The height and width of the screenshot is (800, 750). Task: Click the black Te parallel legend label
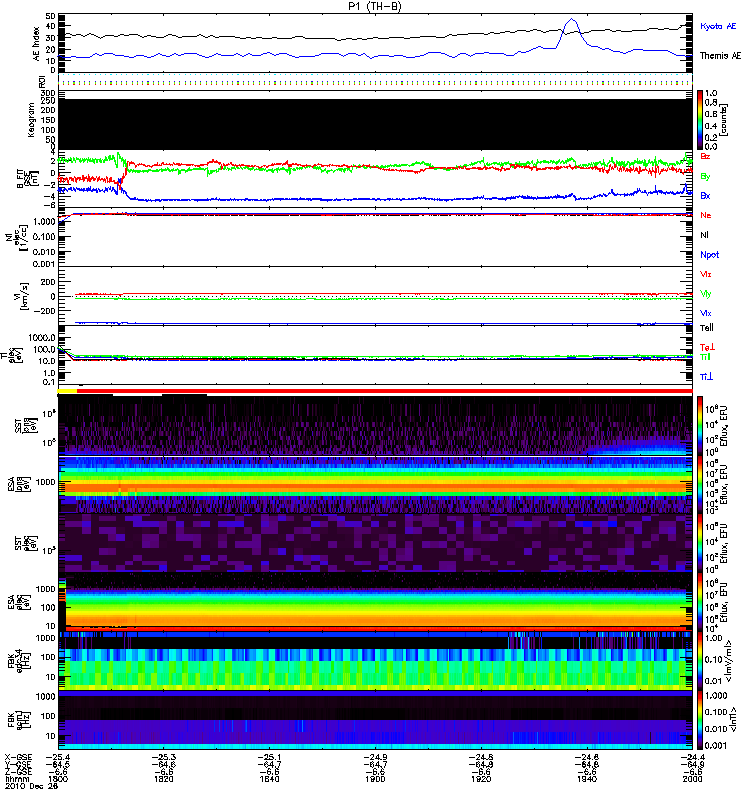pos(707,328)
